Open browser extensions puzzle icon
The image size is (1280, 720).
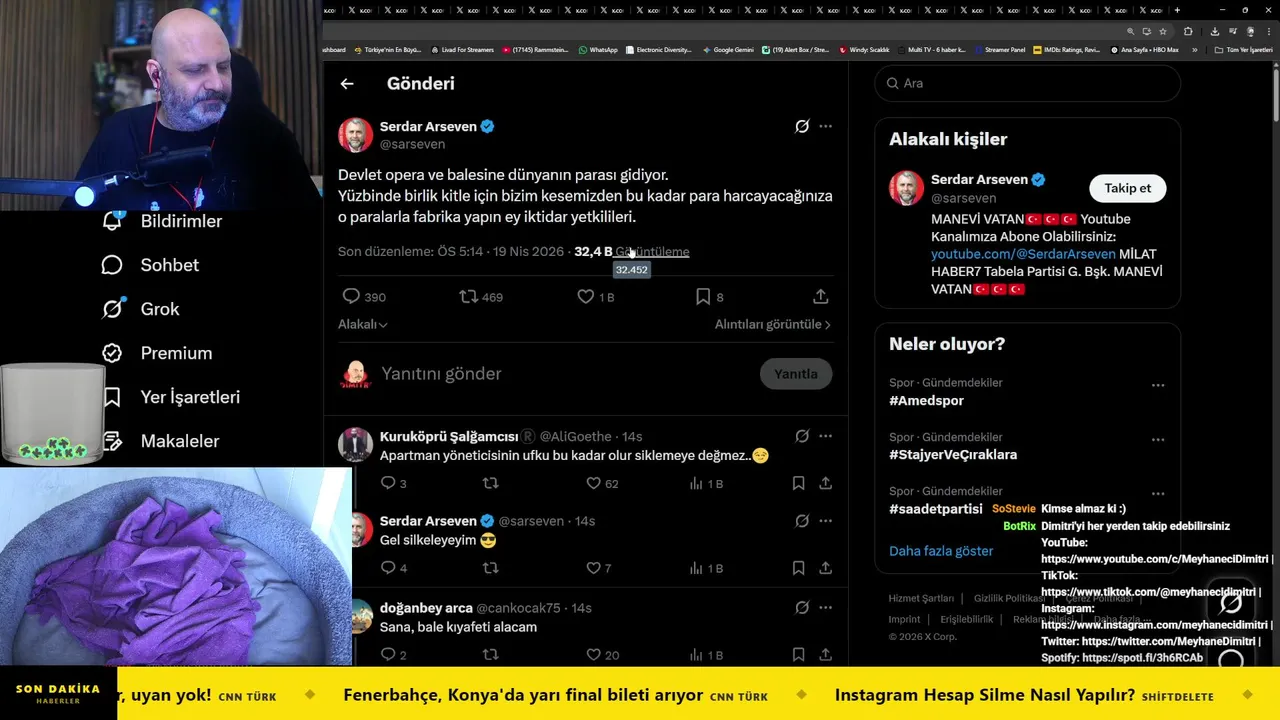point(1188,31)
